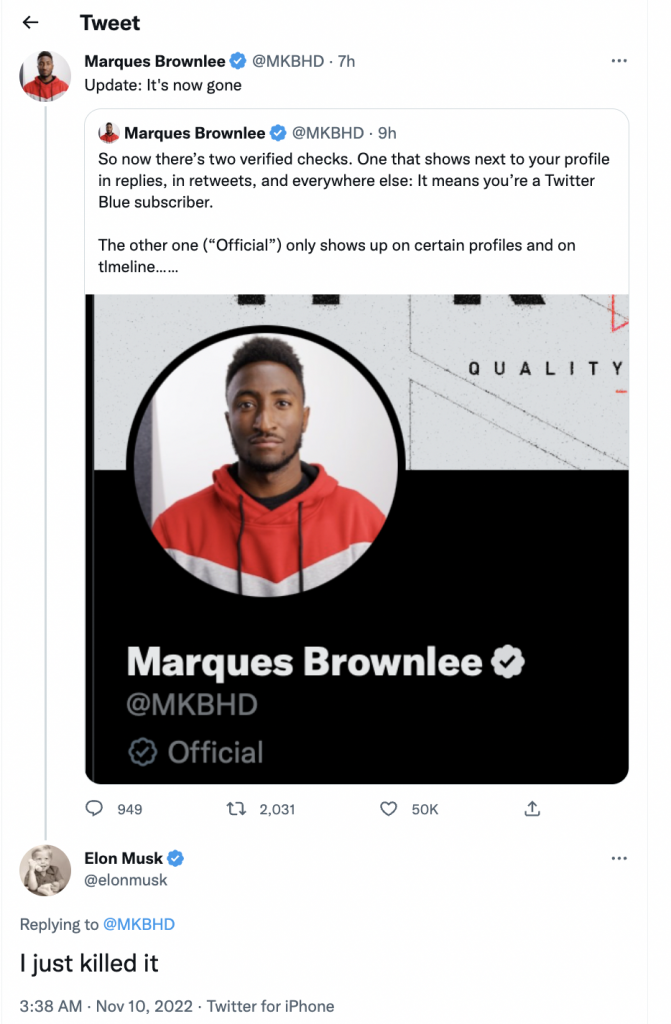Click the Elon Musk display name

124,859
